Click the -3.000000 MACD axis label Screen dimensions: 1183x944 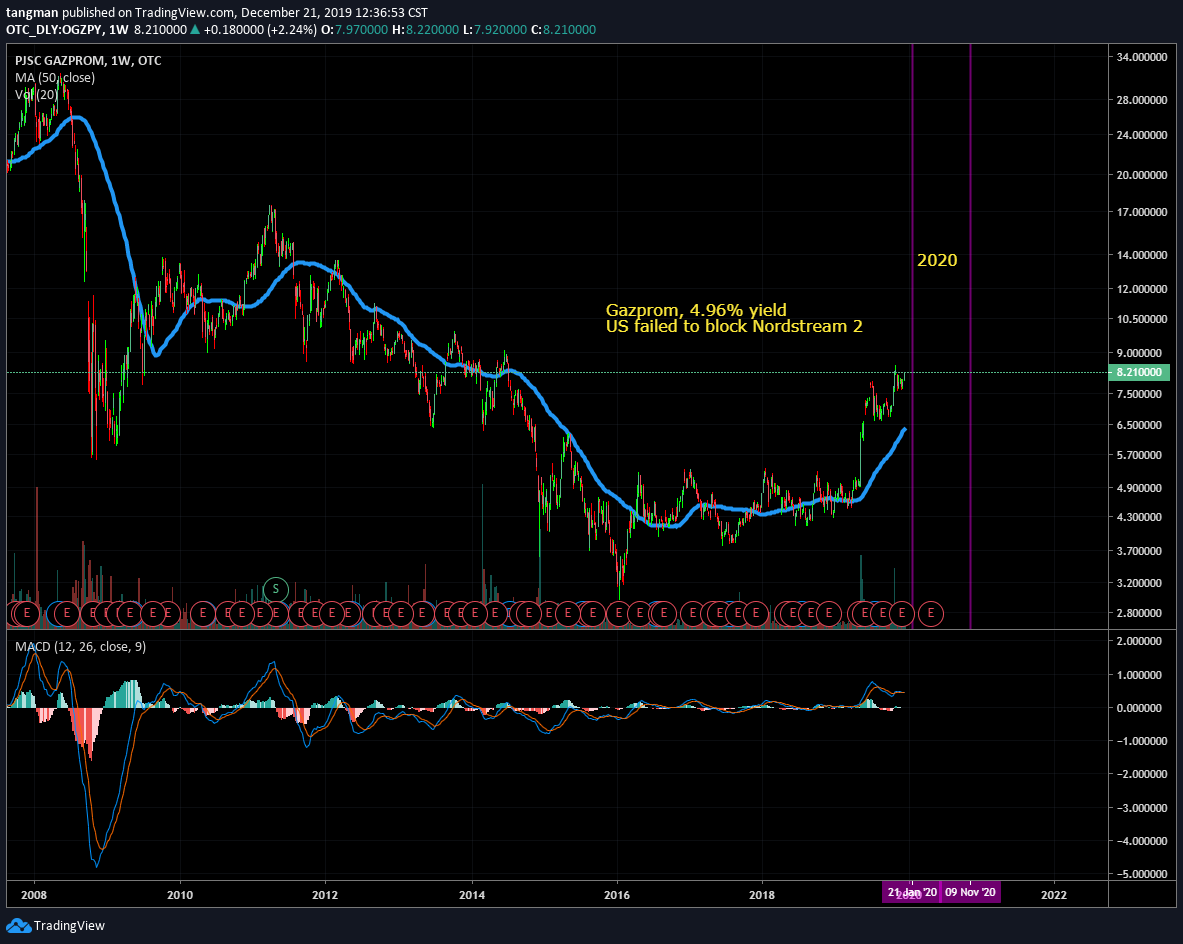click(1140, 807)
